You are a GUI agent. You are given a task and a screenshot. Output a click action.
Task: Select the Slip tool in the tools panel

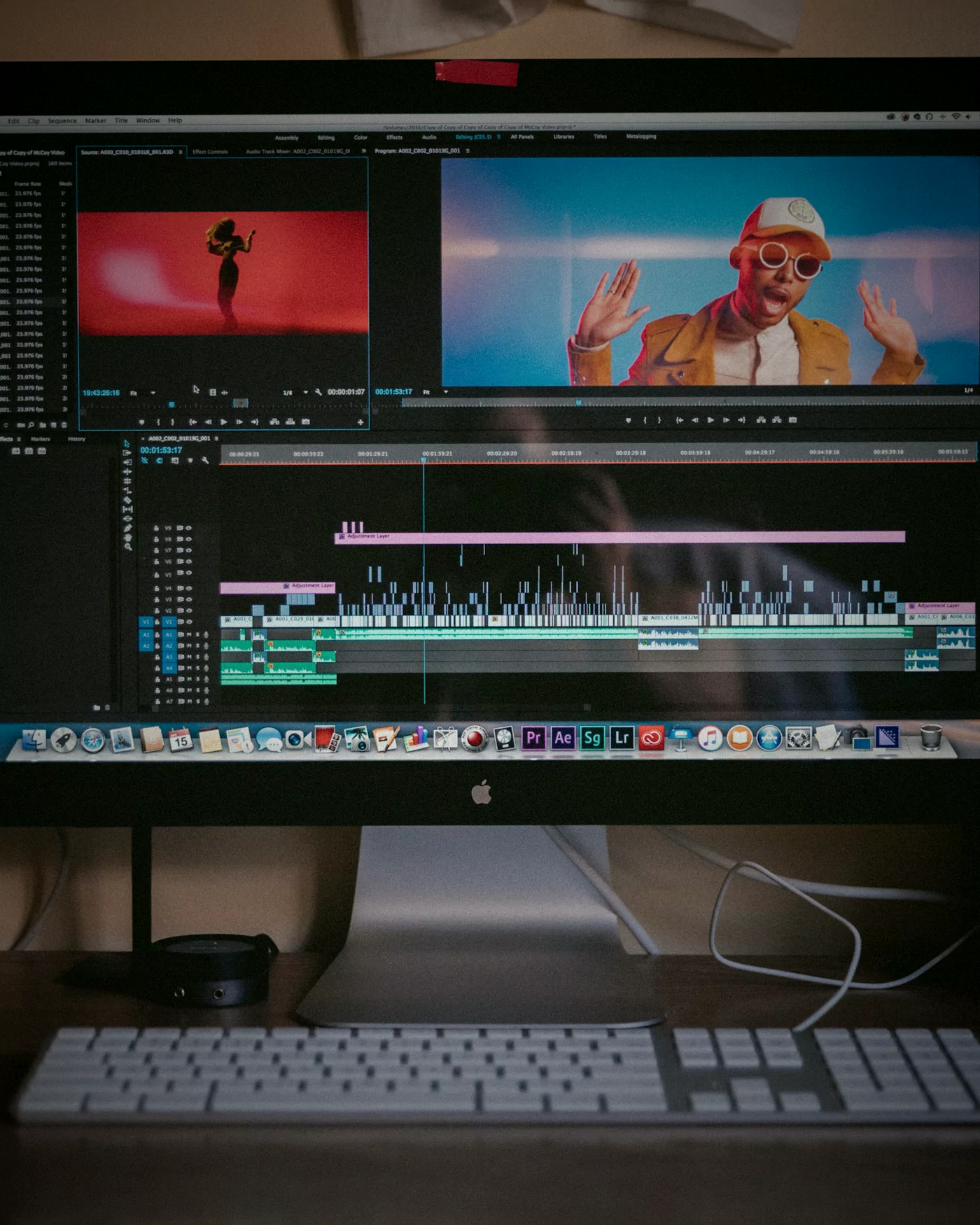127,510
